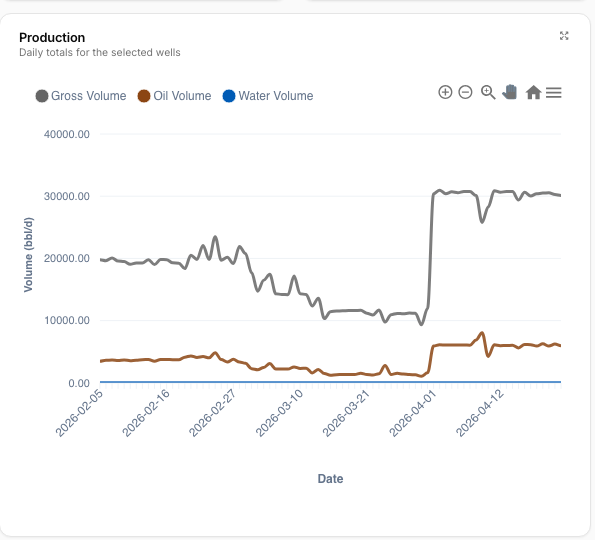The image size is (595, 540).
Task: Click the chart Zoom Out minus icon
Action: pos(465,92)
